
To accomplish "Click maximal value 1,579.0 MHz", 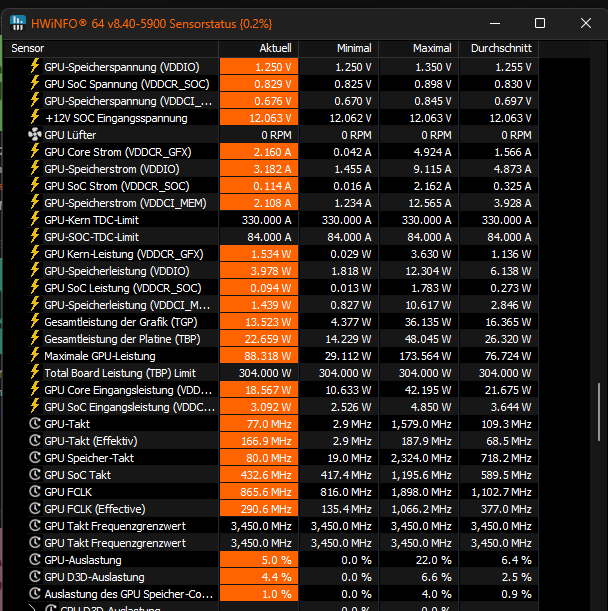I will (421, 424).
